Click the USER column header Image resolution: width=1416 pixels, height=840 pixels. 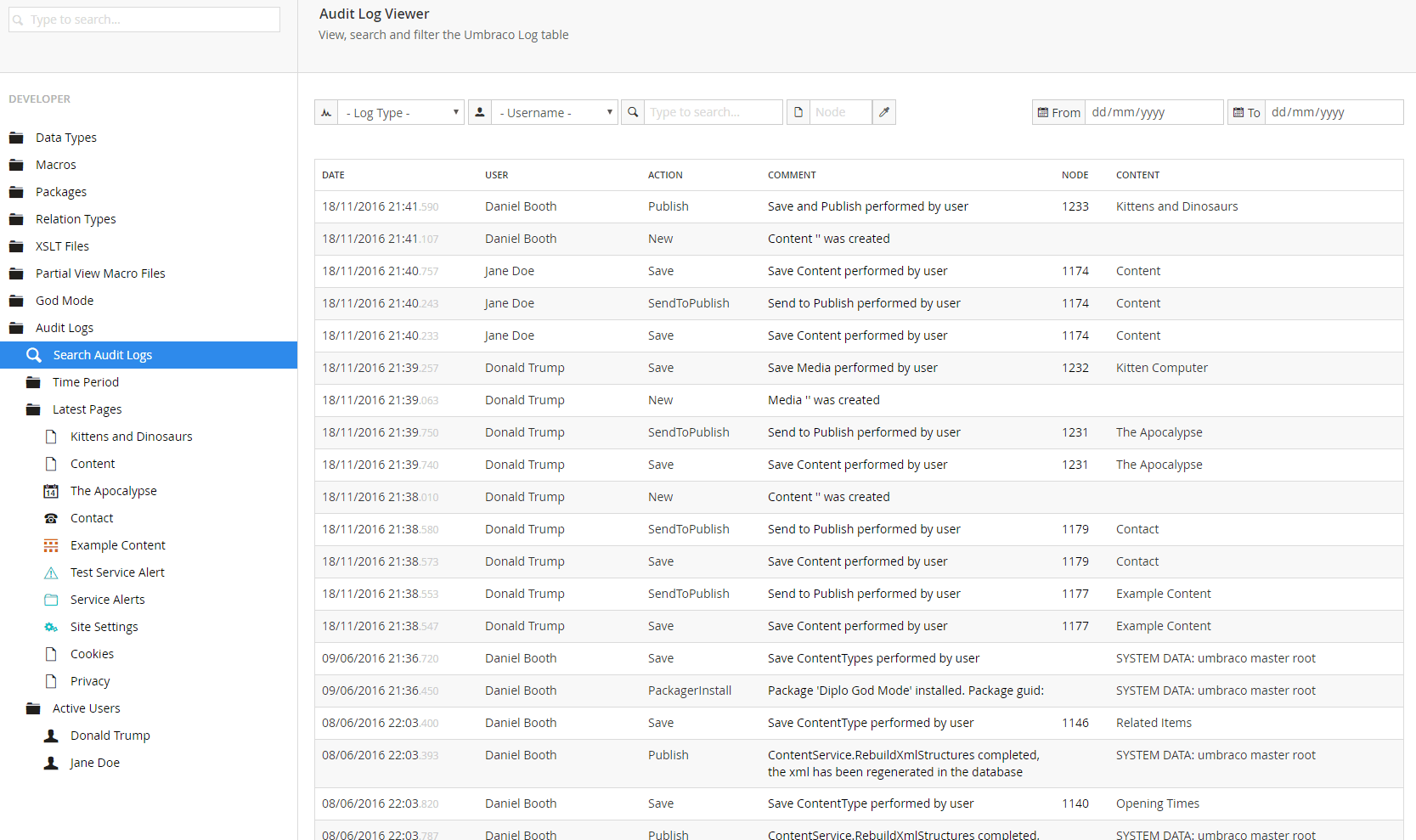(x=497, y=175)
